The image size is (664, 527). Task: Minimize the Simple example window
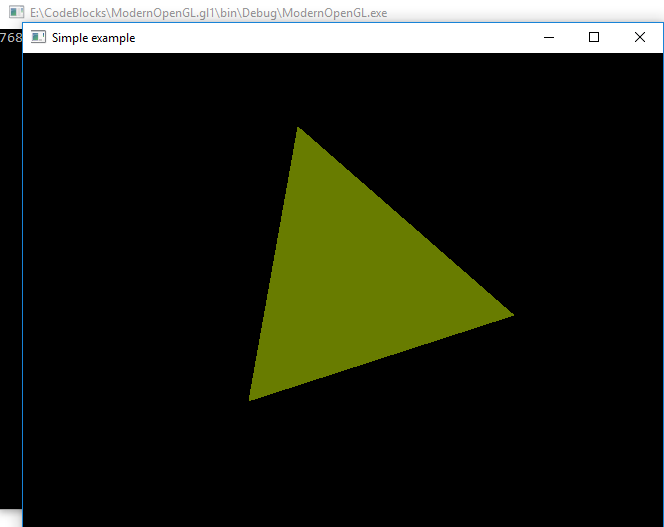coord(549,37)
